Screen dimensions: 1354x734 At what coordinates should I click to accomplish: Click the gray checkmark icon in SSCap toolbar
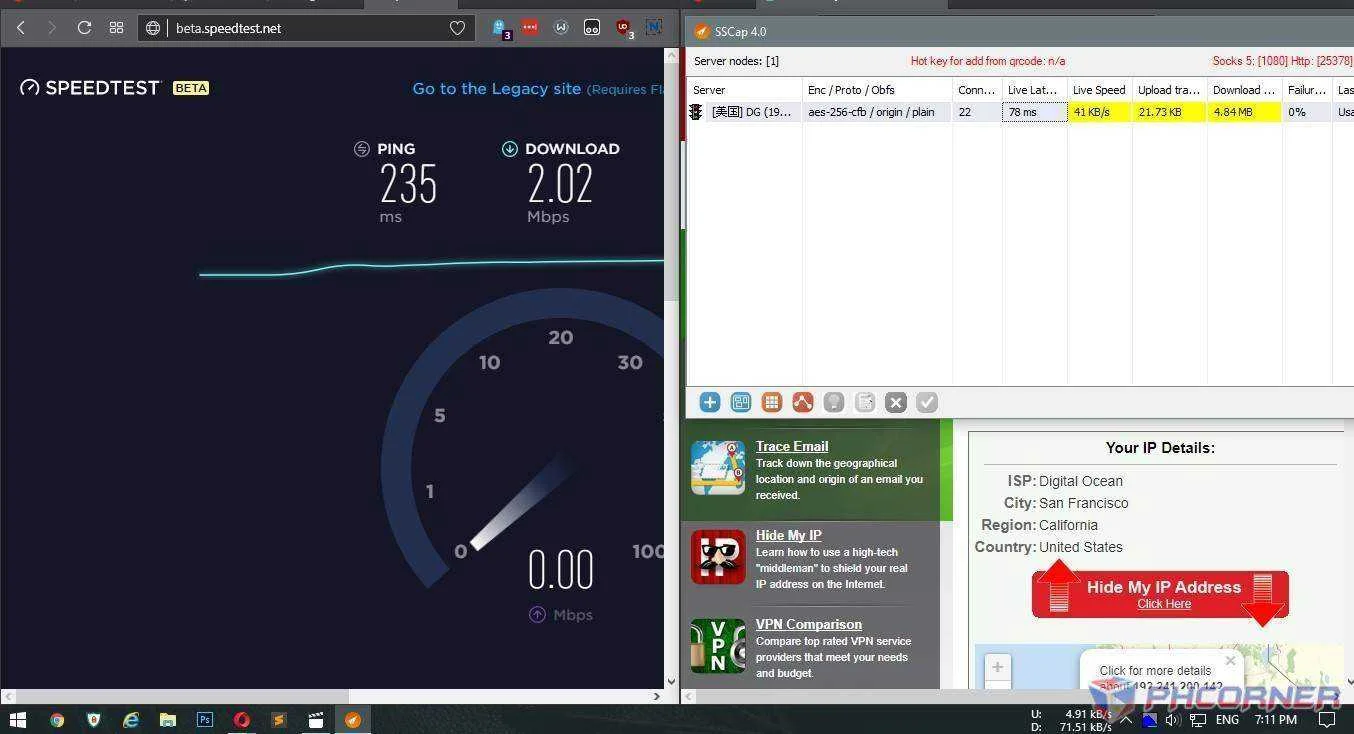(x=927, y=402)
